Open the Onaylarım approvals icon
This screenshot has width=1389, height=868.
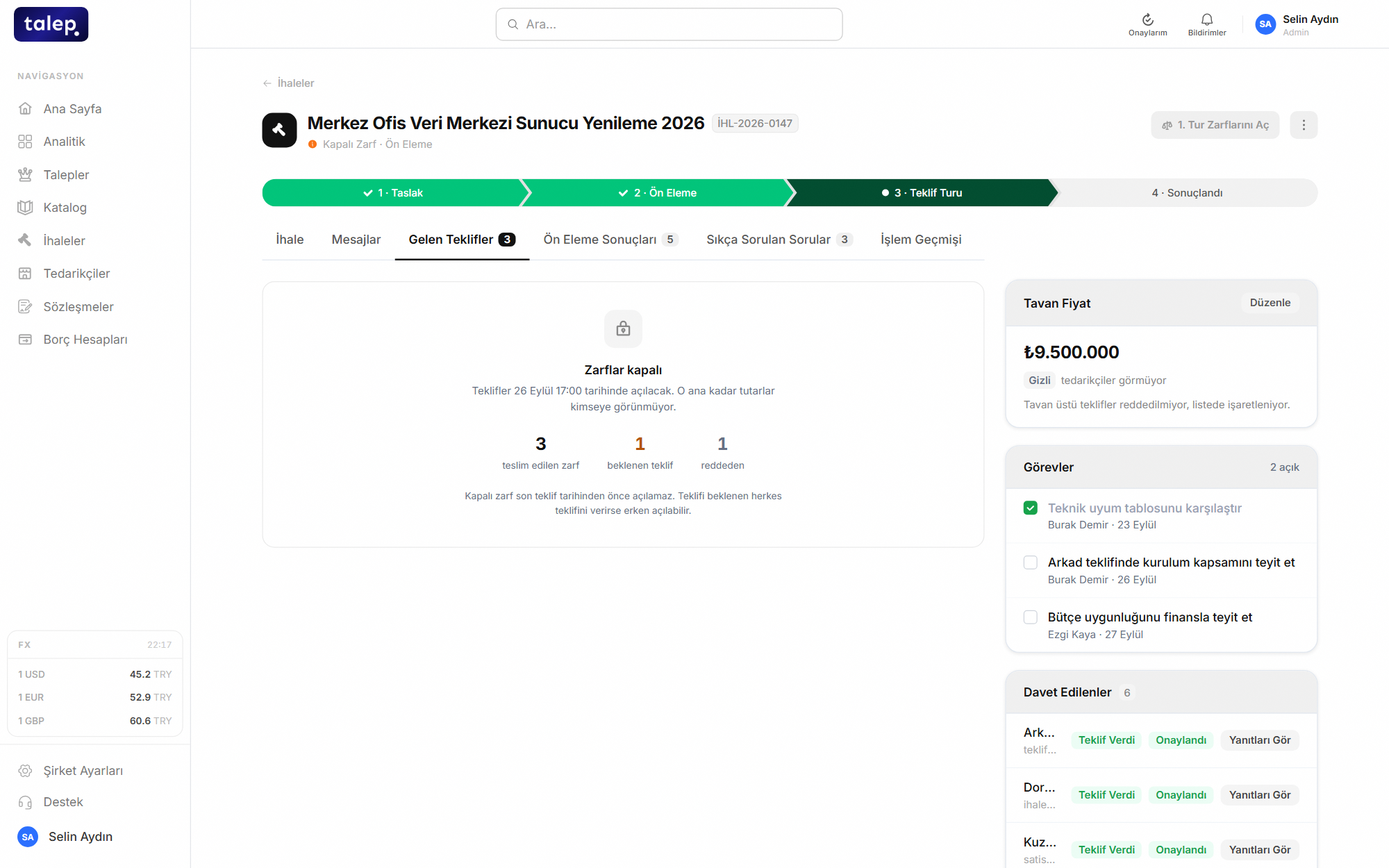tap(1147, 24)
